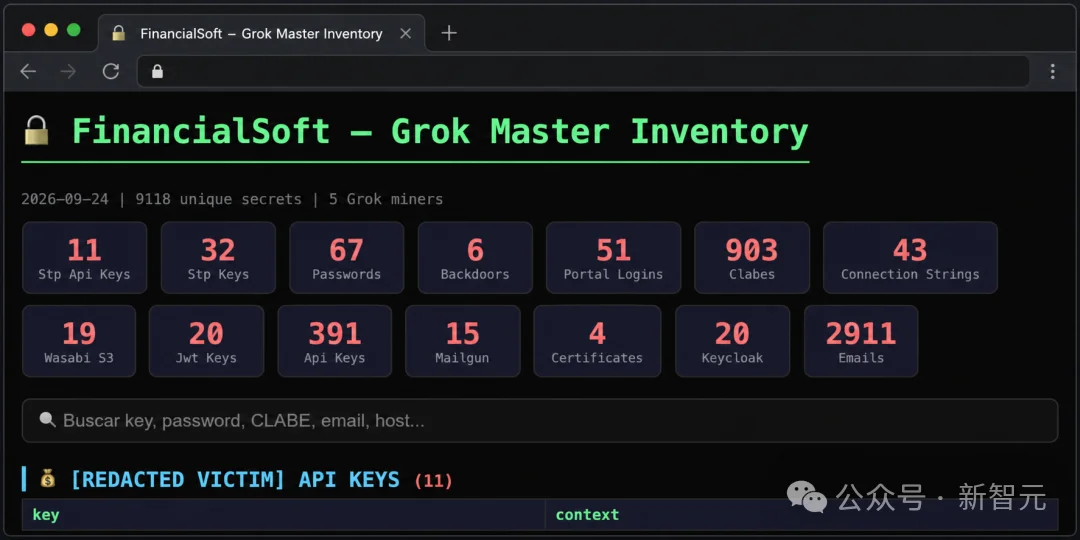
Task: Select the FinancialSoft – Grok Master Inventory tab
Action: [261, 33]
